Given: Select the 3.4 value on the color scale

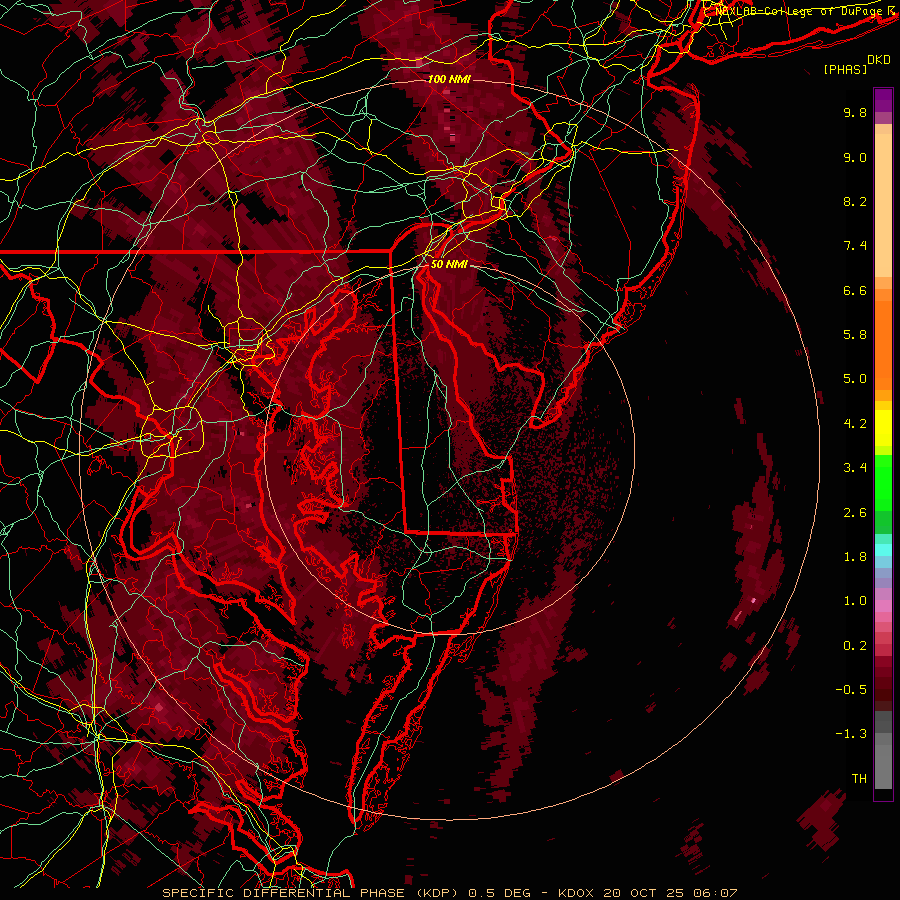Looking at the screenshot, I should tap(855, 468).
